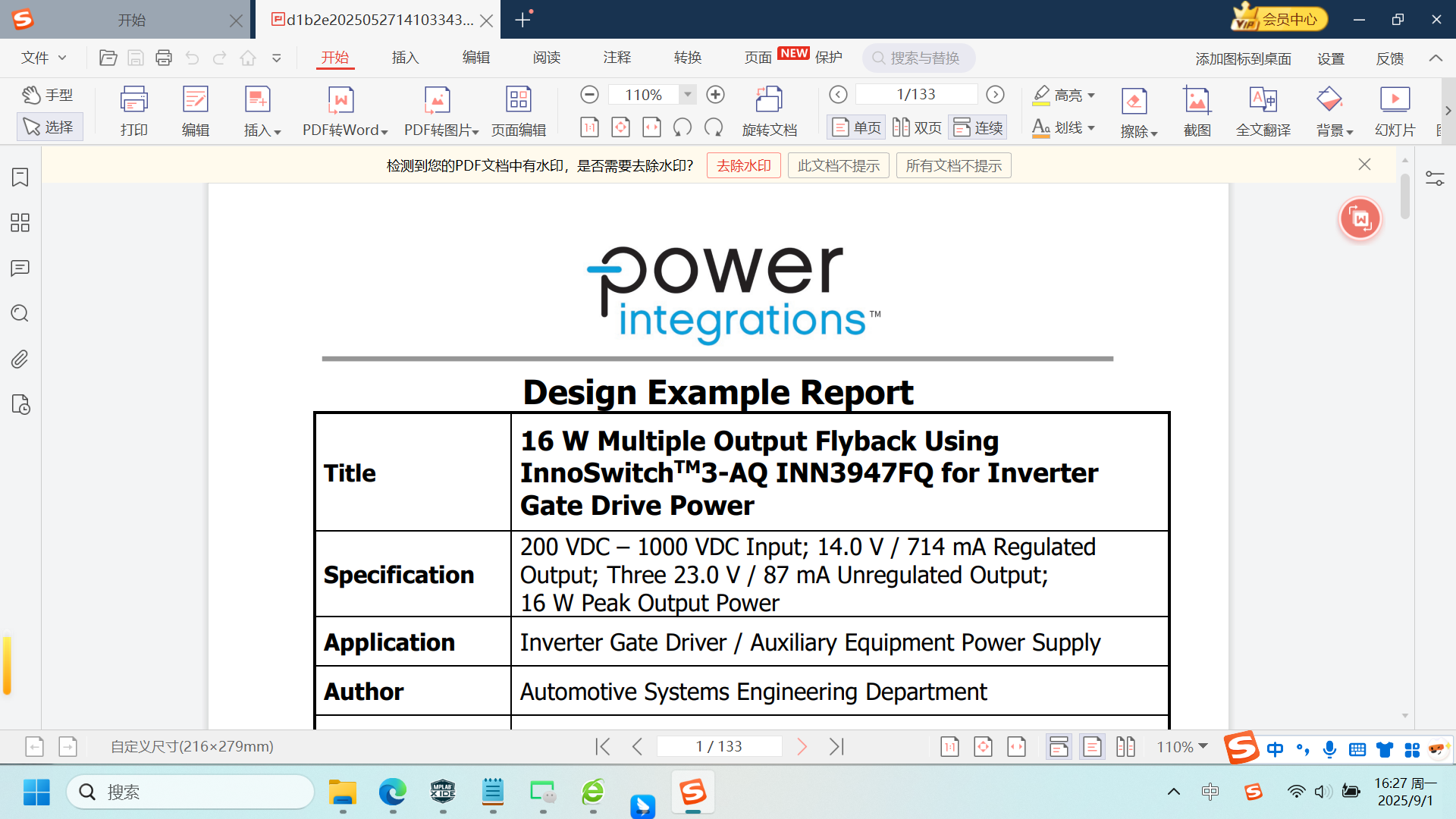1456x819 pixels.
Task: Switch to 双页 double page view
Action: [917, 127]
